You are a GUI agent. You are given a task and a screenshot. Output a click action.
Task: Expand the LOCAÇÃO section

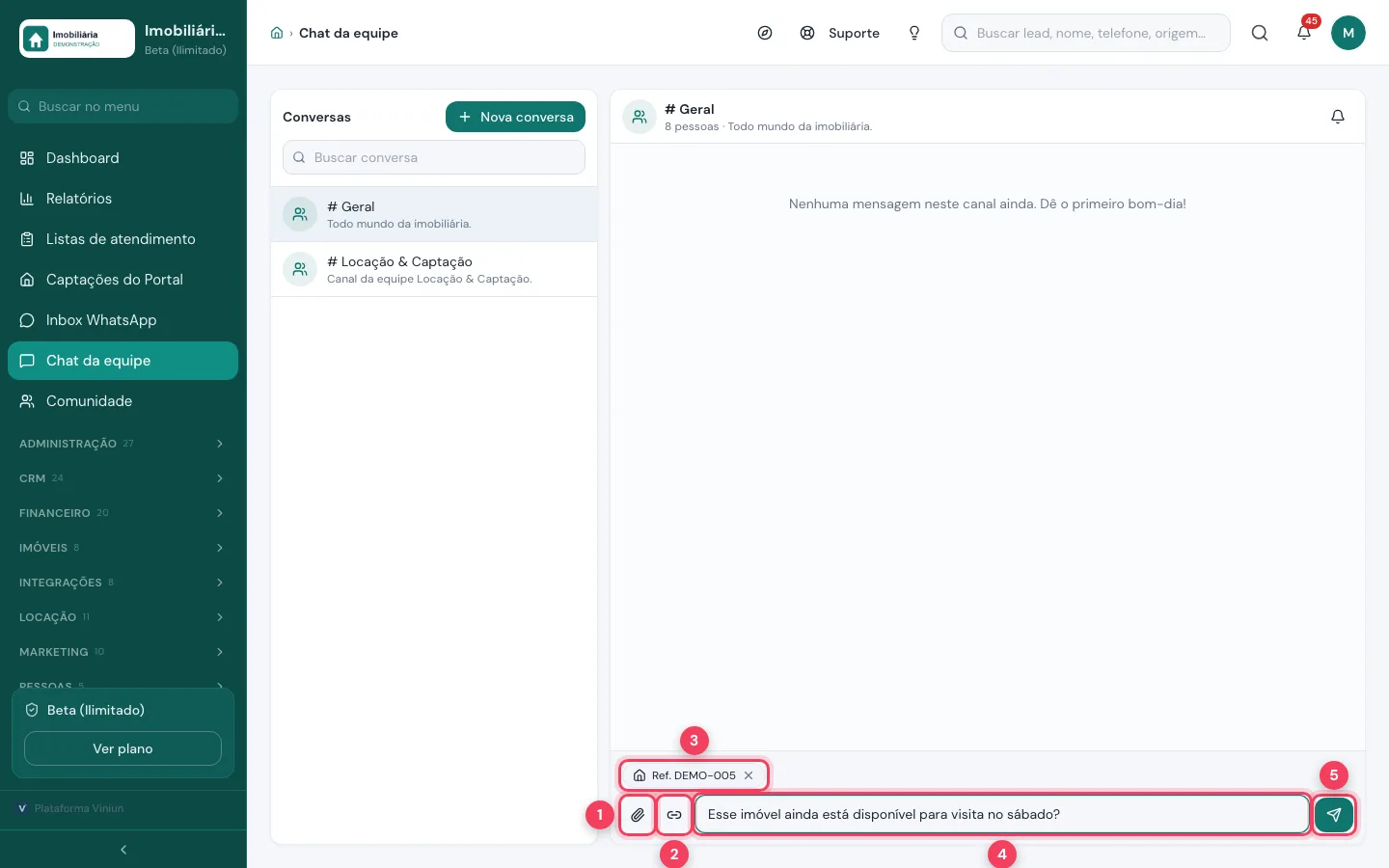[x=123, y=617]
